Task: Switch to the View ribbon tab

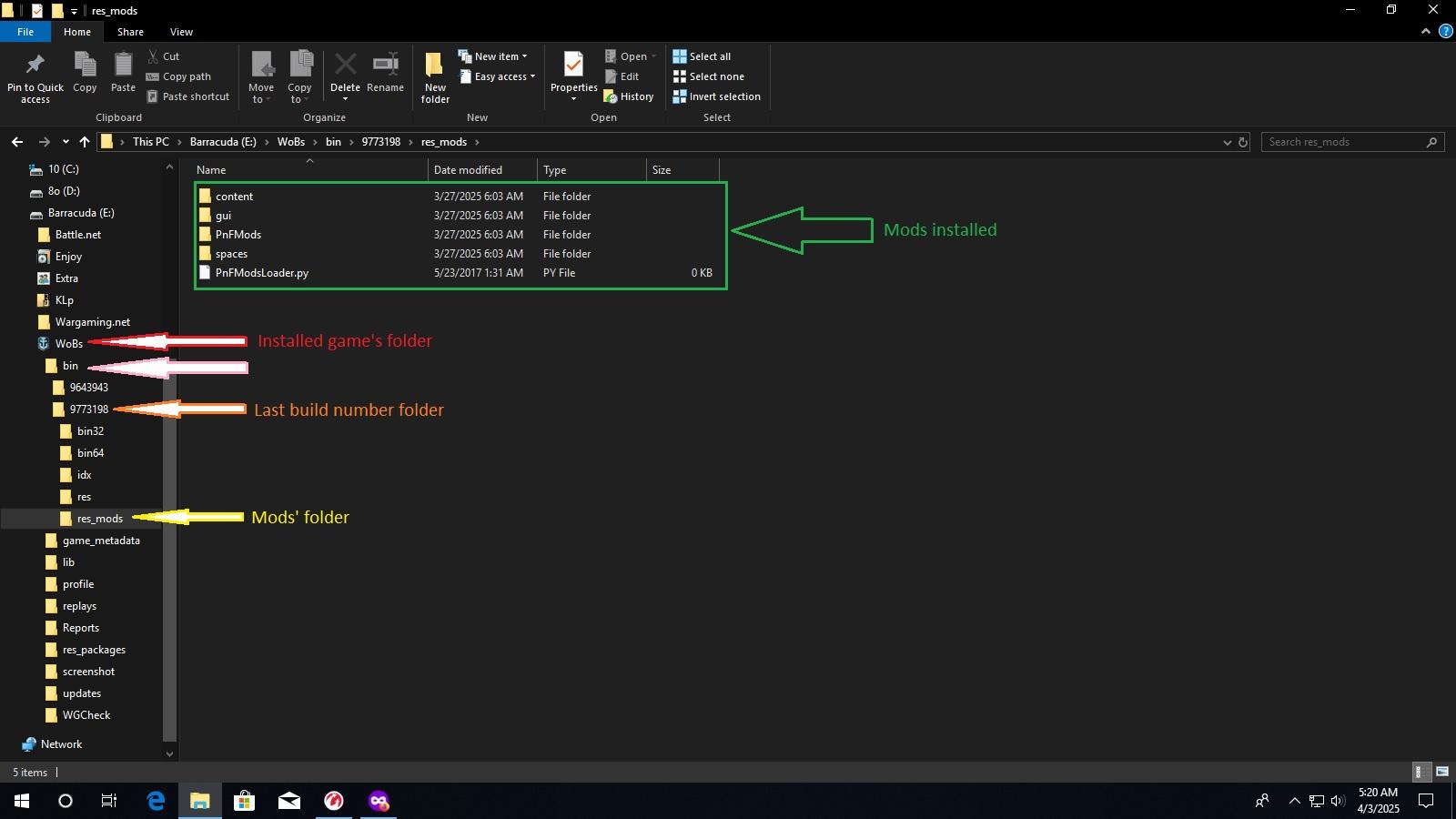Action: (181, 32)
